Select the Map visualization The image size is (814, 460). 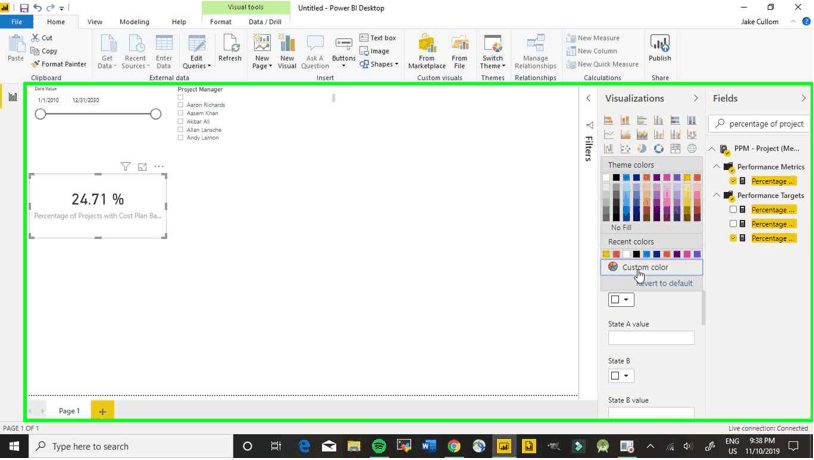[x=691, y=149]
